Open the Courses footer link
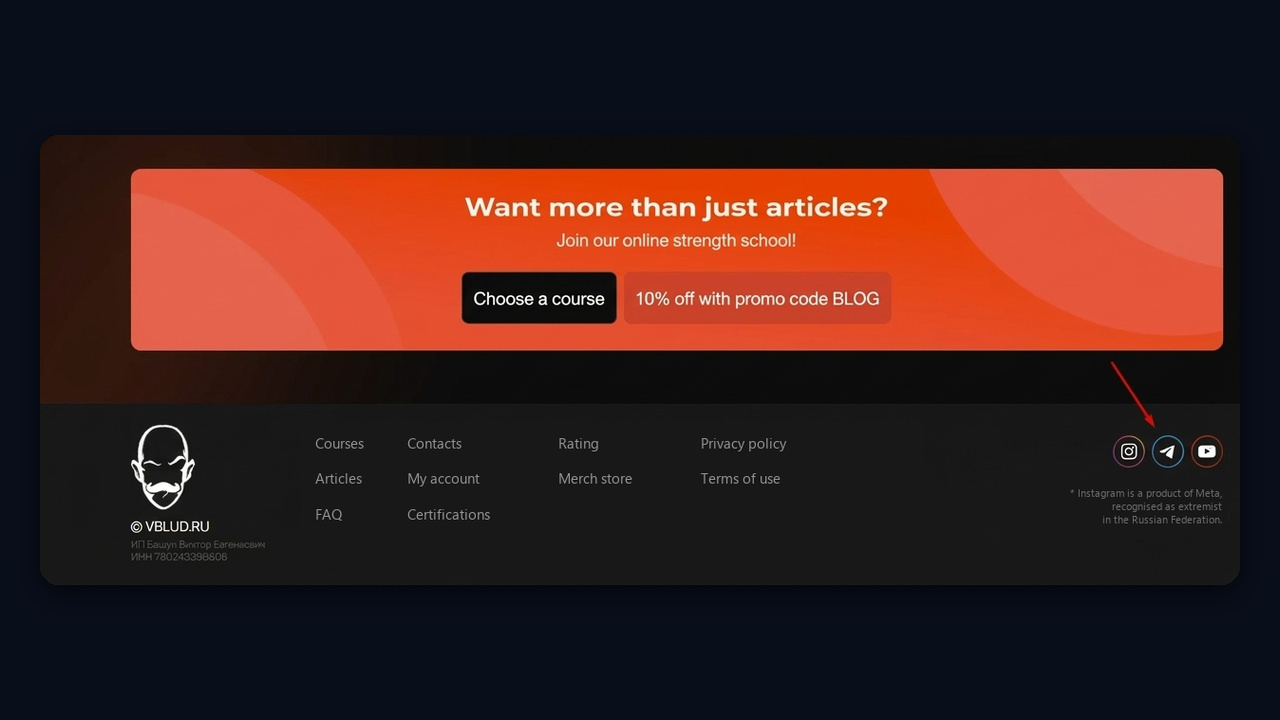Viewport: 1280px width, 720px height. (340, 444)
